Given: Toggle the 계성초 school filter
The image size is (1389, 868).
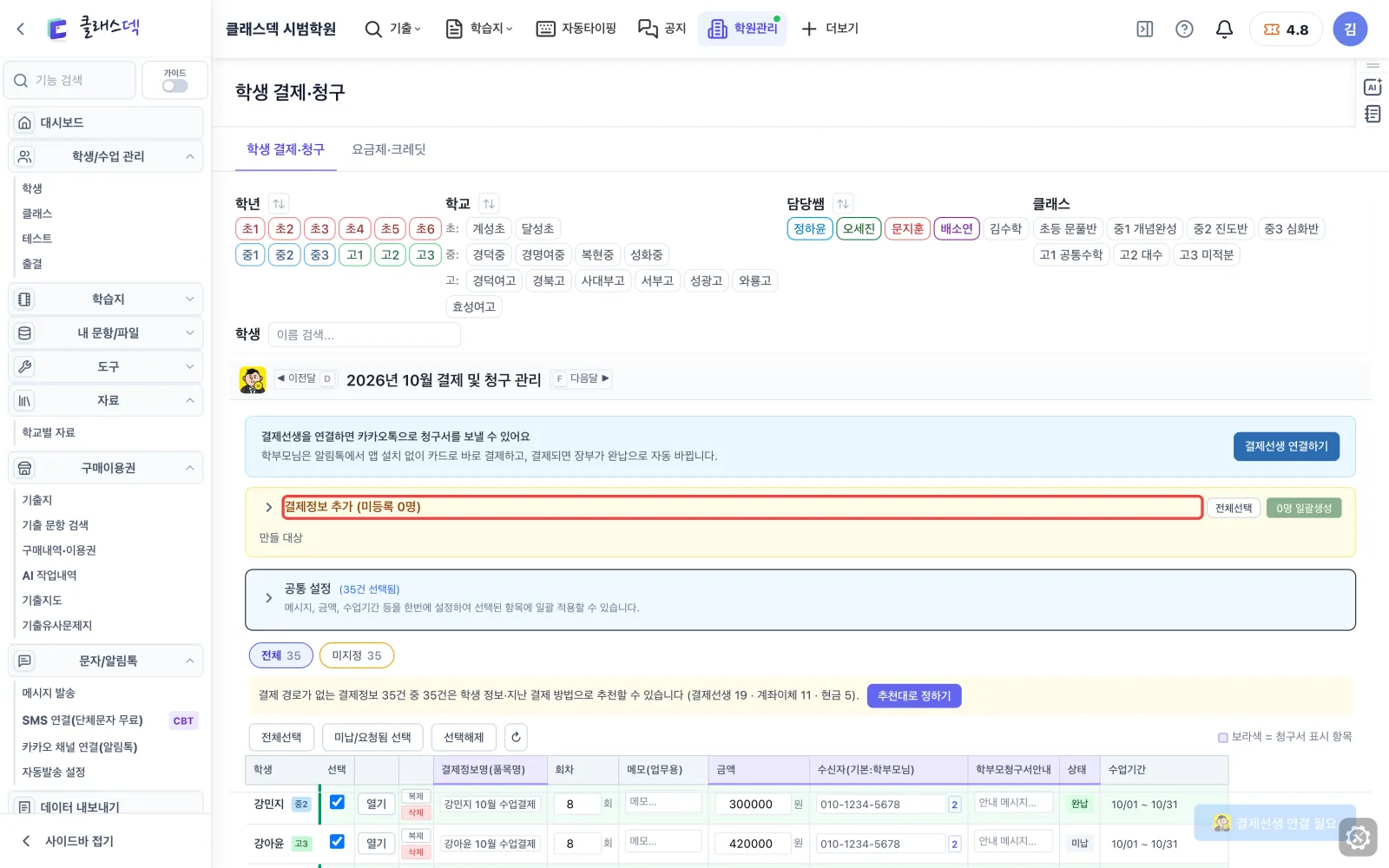Looking at the screenshot, I should point(489,229).
